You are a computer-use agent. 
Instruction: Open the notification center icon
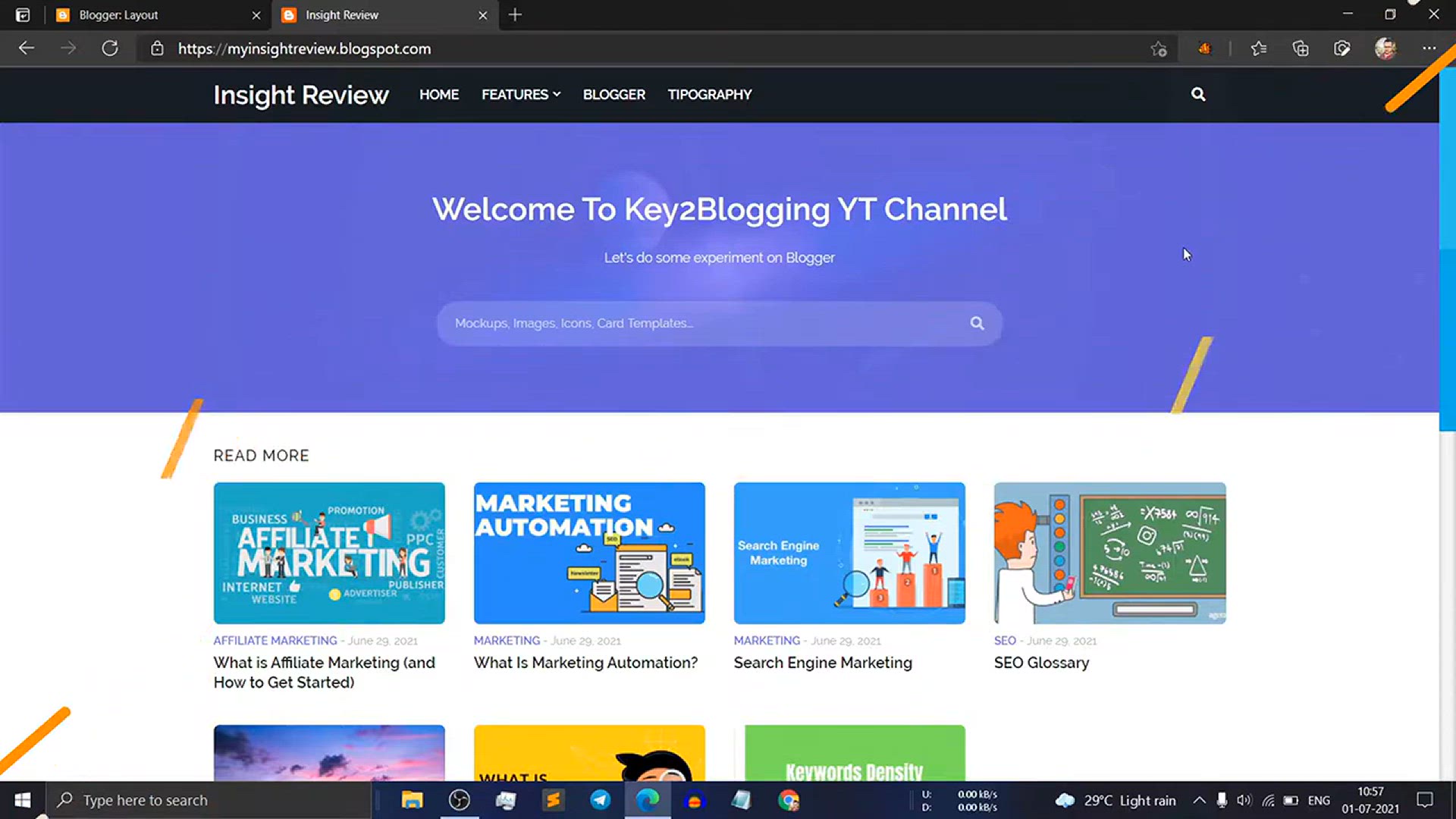click(1425, 800)
